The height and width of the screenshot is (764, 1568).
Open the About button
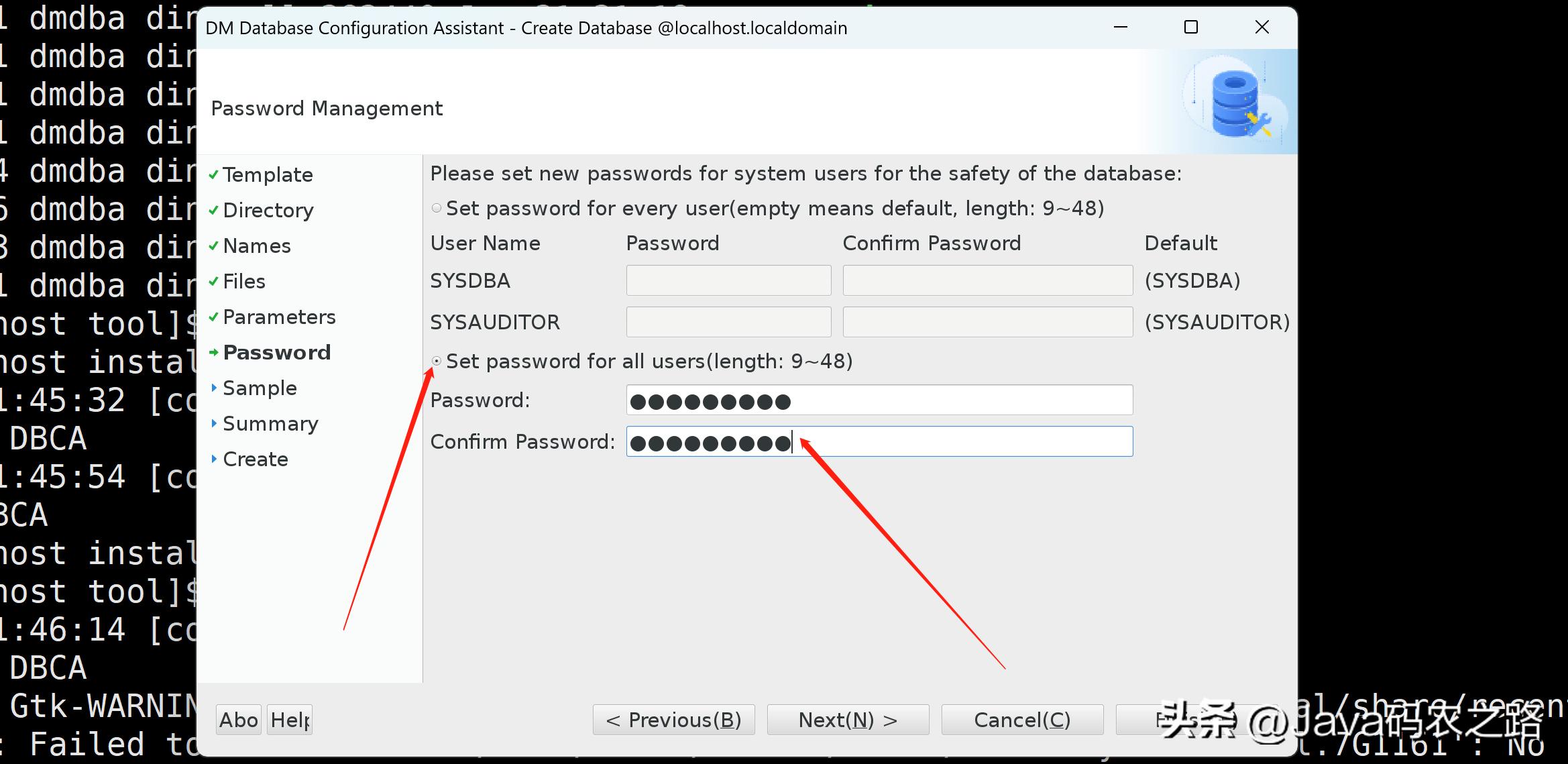pos(239,720)
